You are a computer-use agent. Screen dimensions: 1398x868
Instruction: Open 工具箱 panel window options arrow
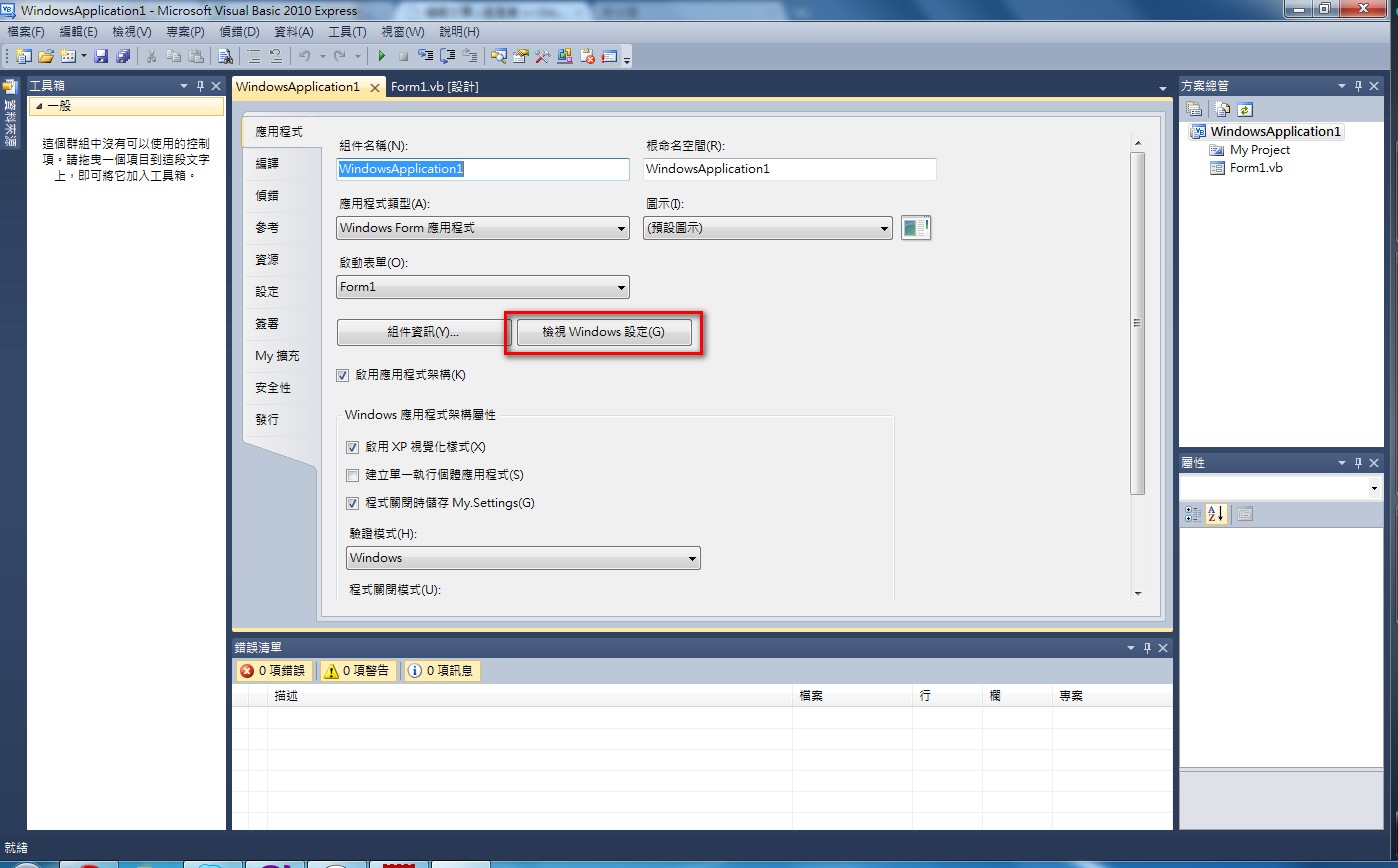(x=184, y=87)
